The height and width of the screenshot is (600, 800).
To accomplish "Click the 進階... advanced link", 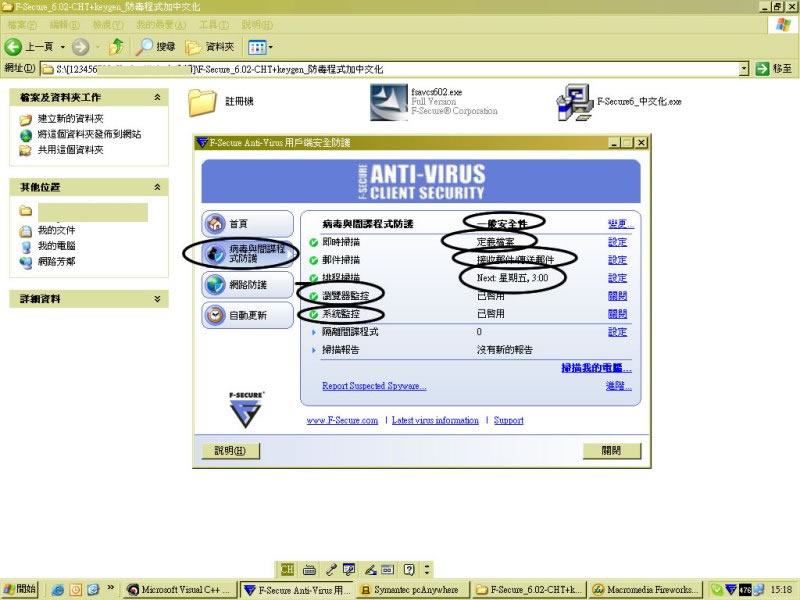I will (x=619, y=386).
